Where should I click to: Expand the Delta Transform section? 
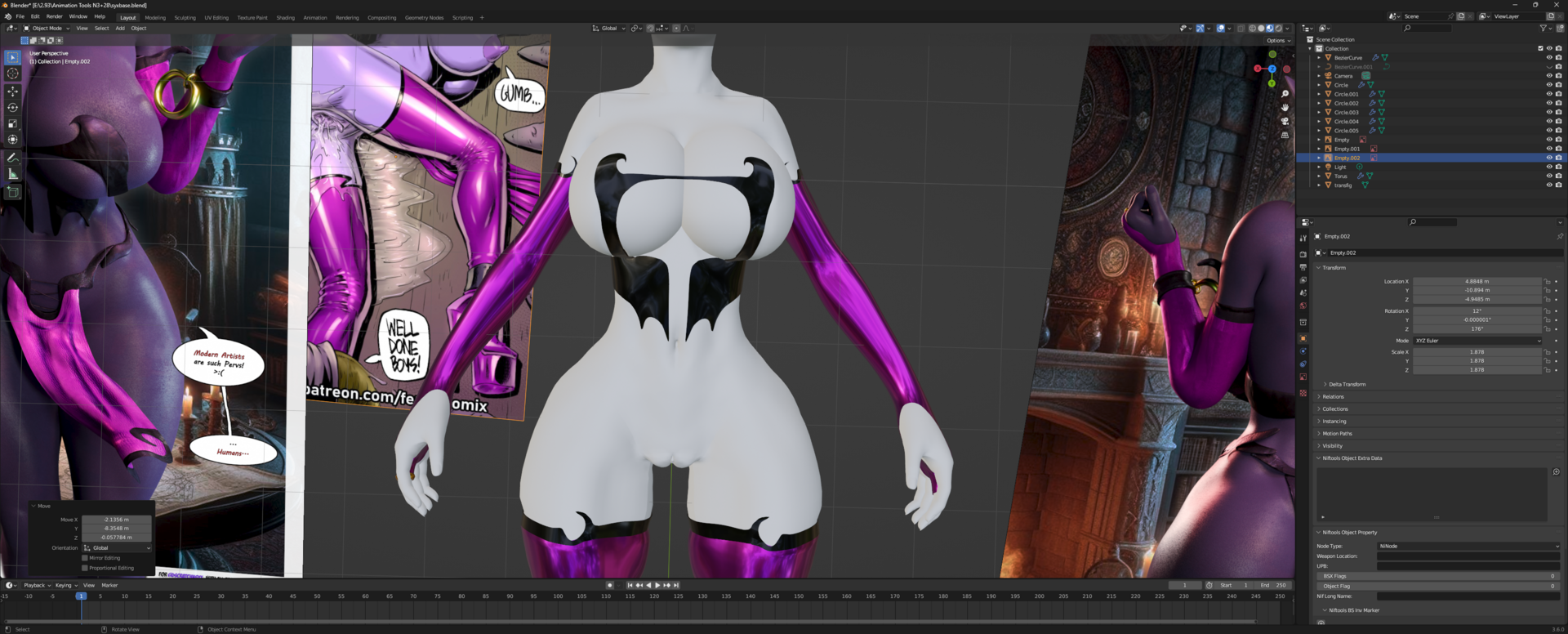(x=1345, y=384)
